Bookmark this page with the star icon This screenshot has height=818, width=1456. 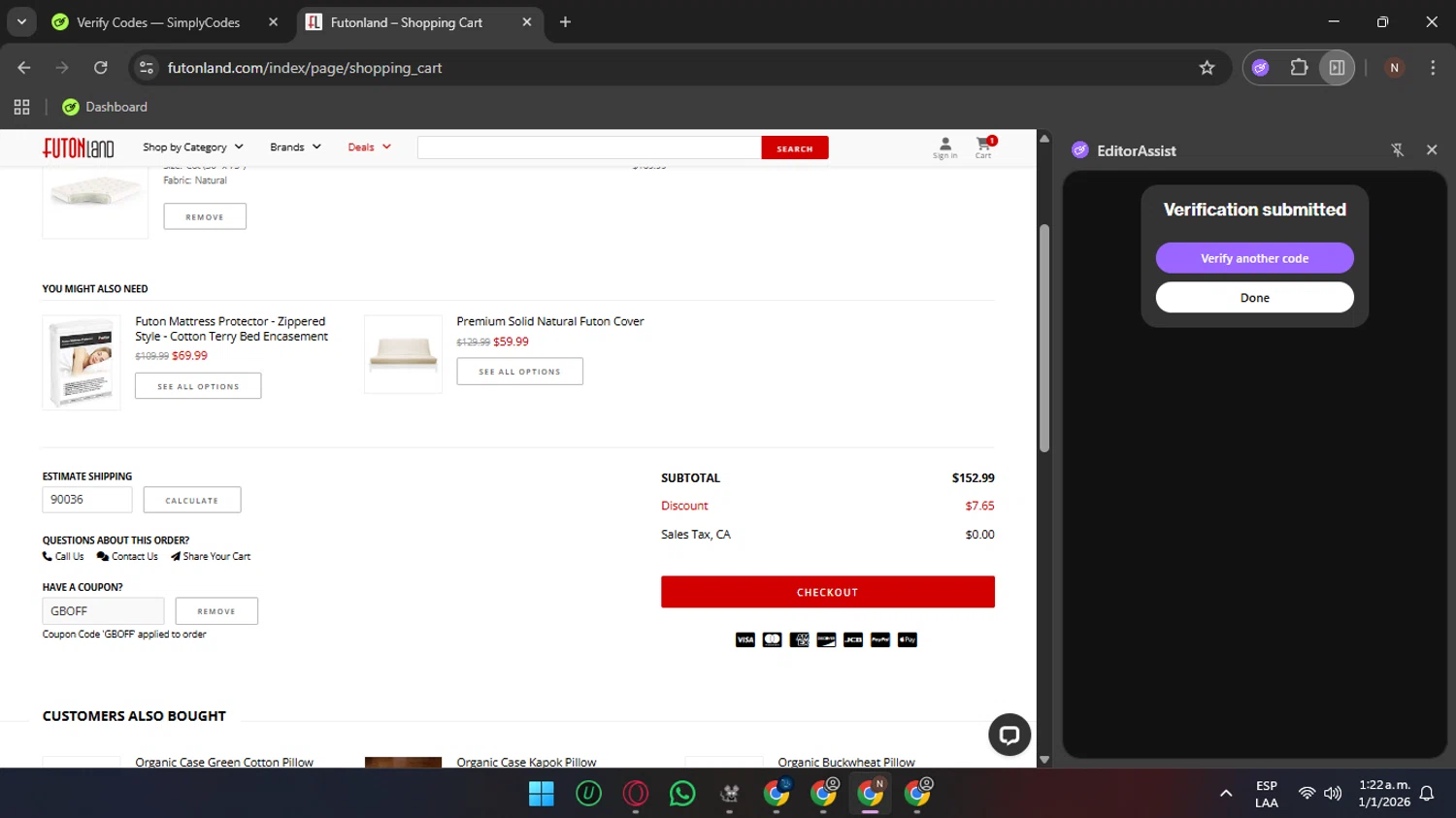(1207, 68)
